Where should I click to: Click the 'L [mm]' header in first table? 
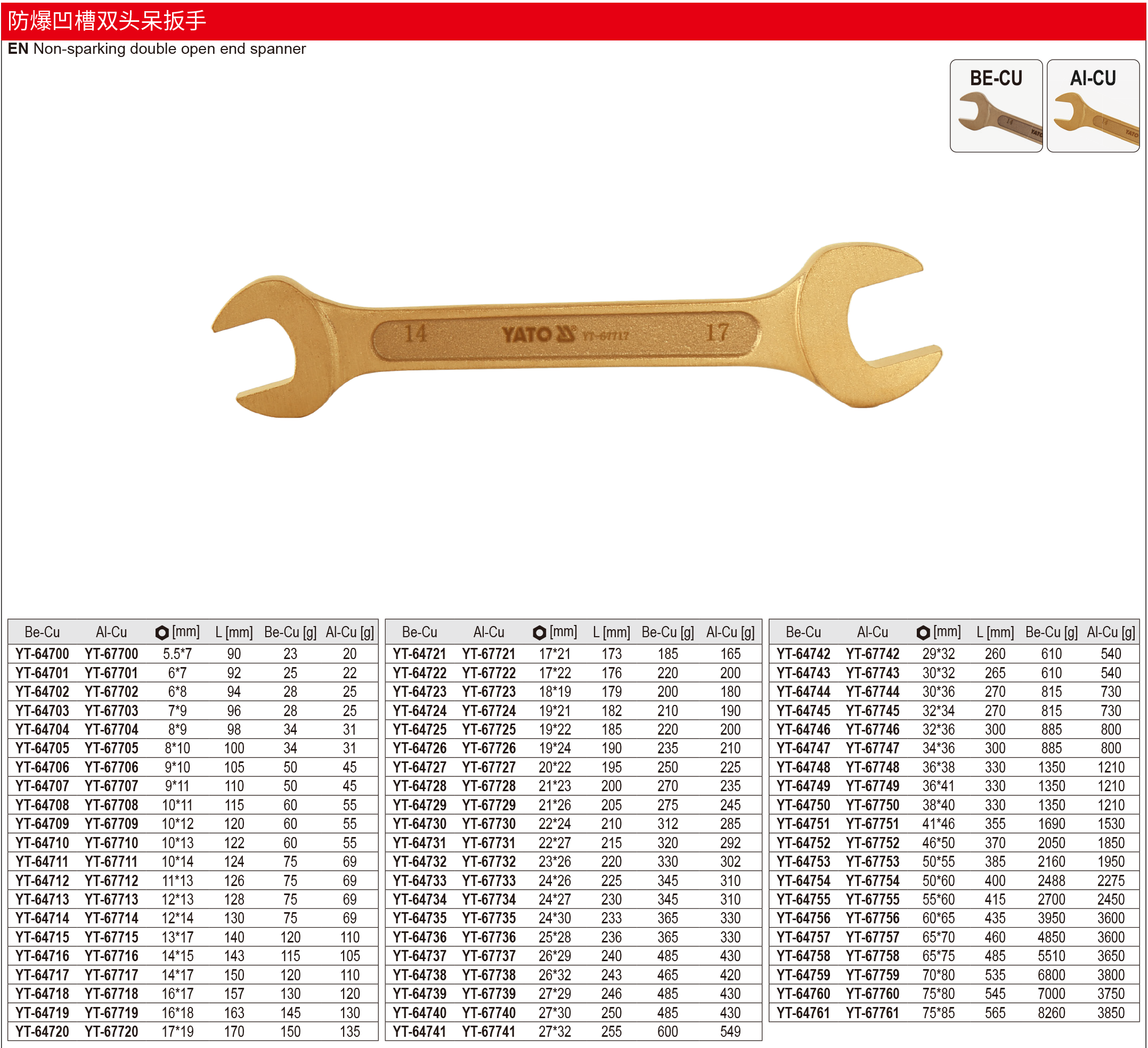click(234, 632)
